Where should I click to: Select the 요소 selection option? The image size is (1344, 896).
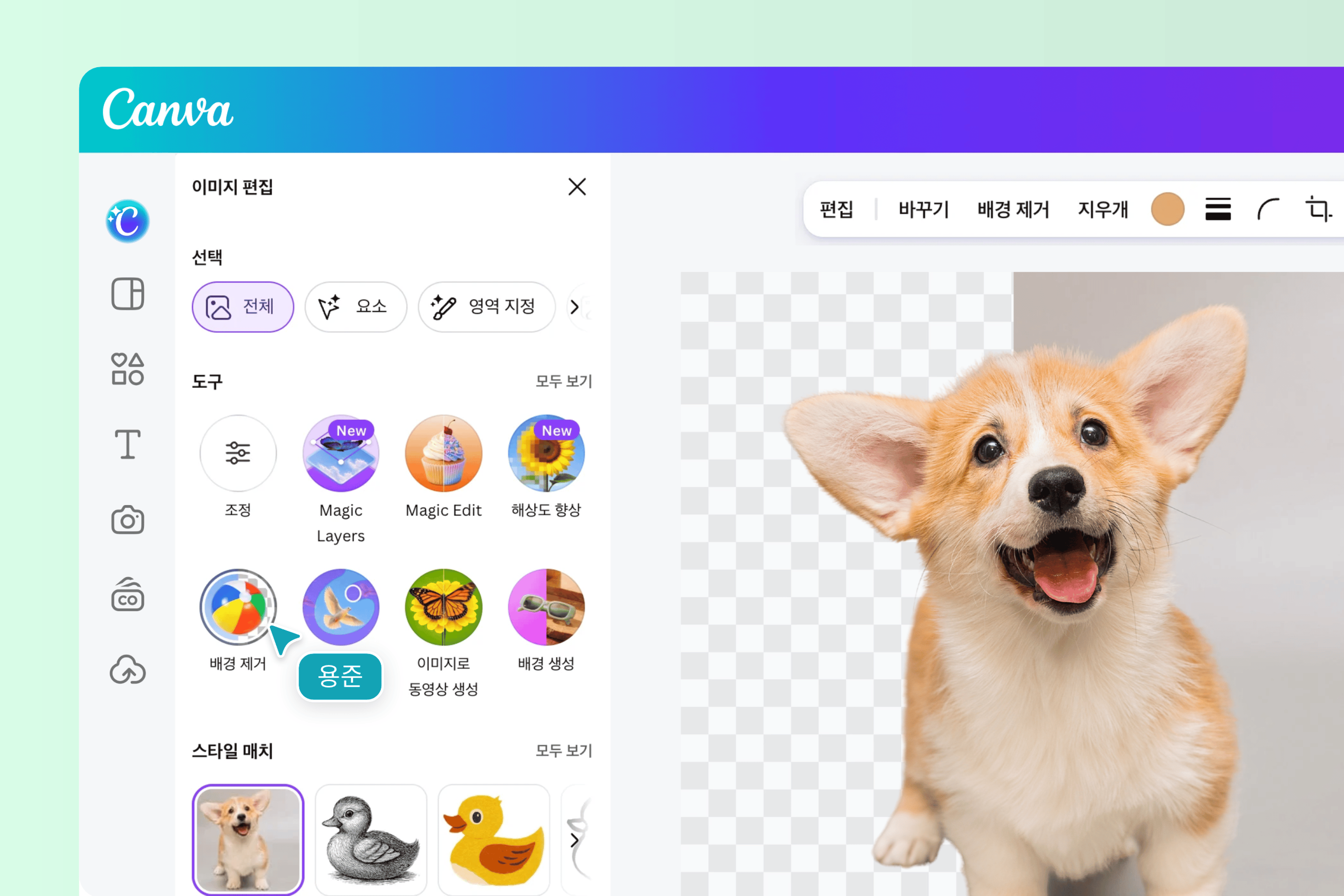point(355,307)
